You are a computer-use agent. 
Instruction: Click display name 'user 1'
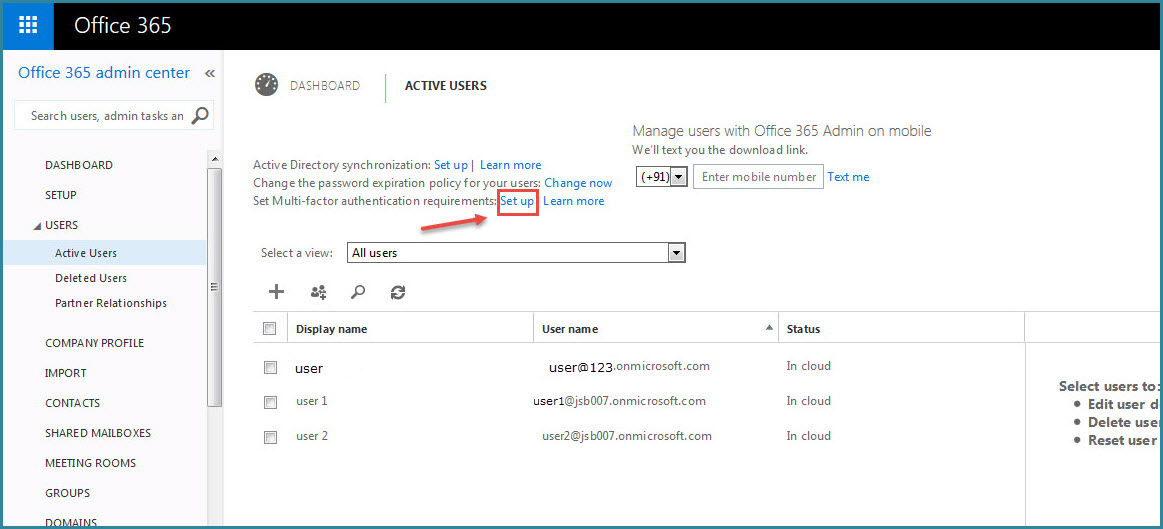point(312,401)
